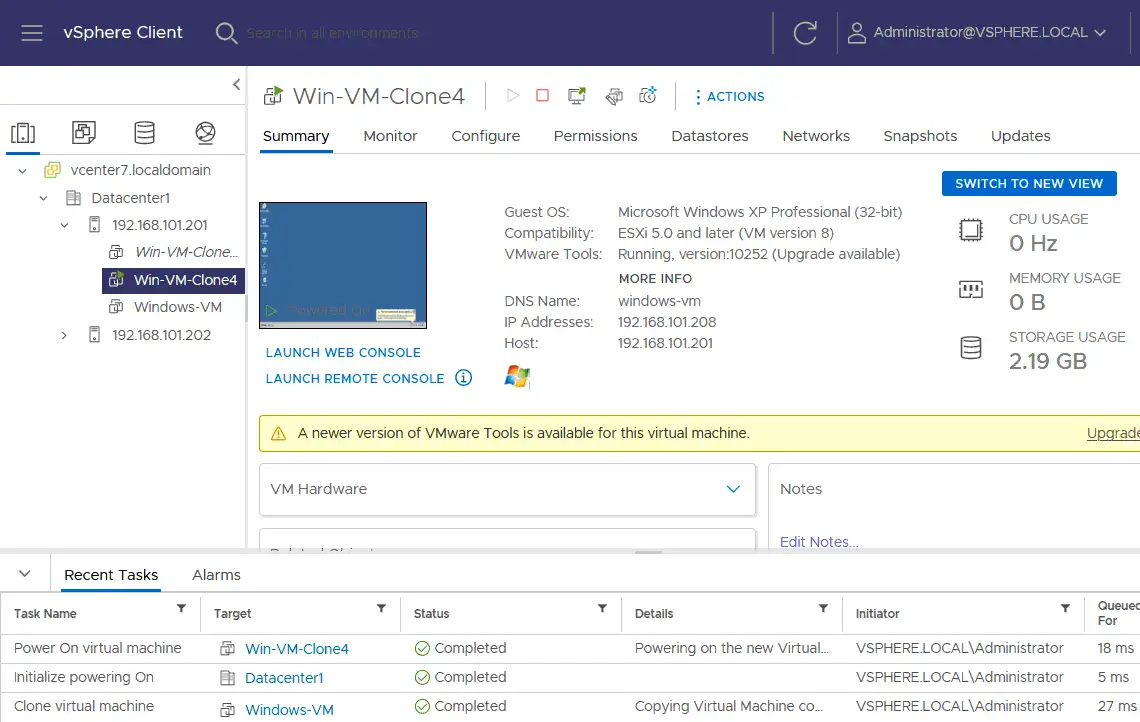Click the Administrator user avatar icon
The width and height of the screenshot is (1140, 722).
pyautogui.click(x=856, y=33)
